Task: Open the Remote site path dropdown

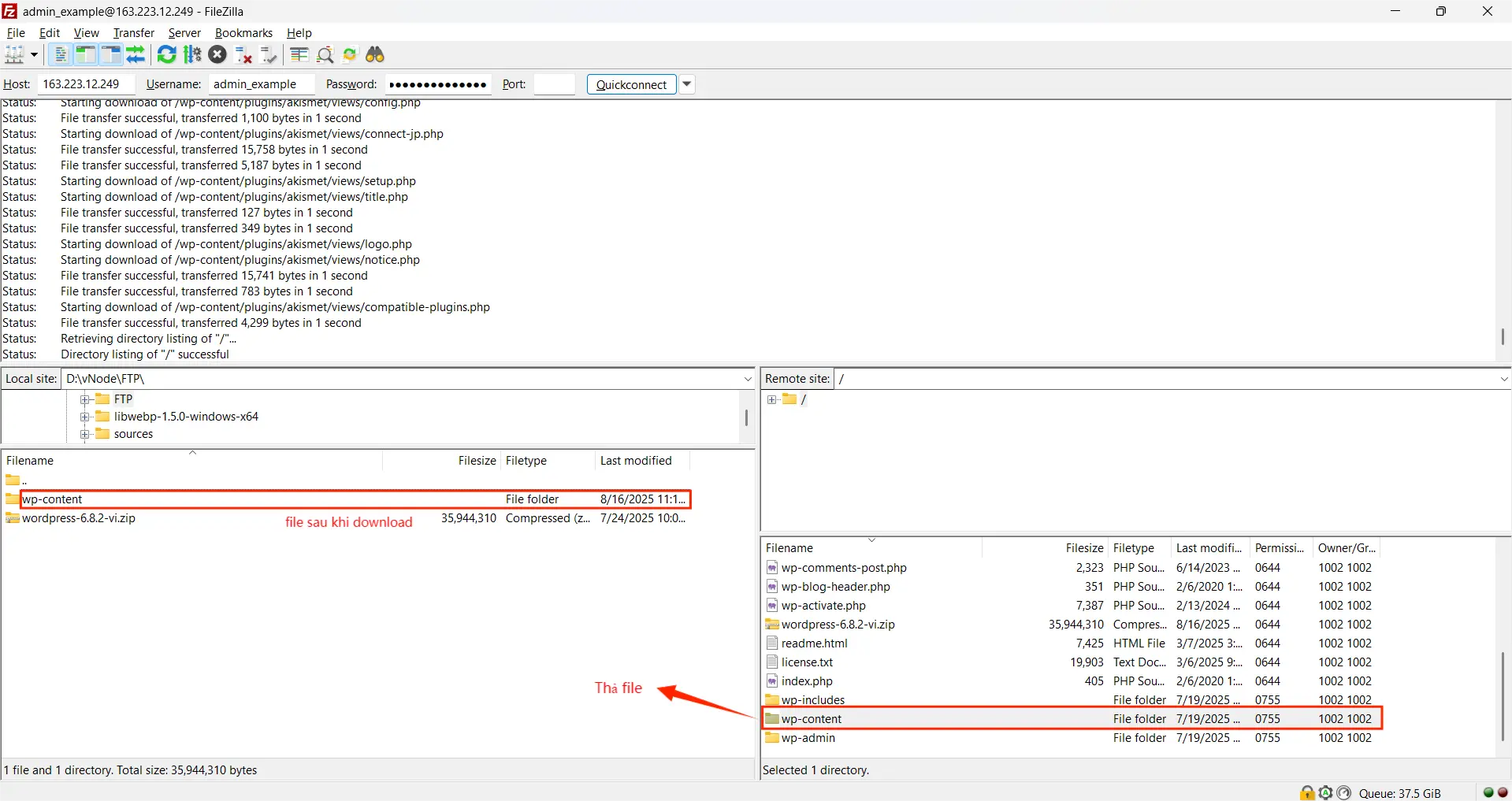Action: [x=1503, y=379]
